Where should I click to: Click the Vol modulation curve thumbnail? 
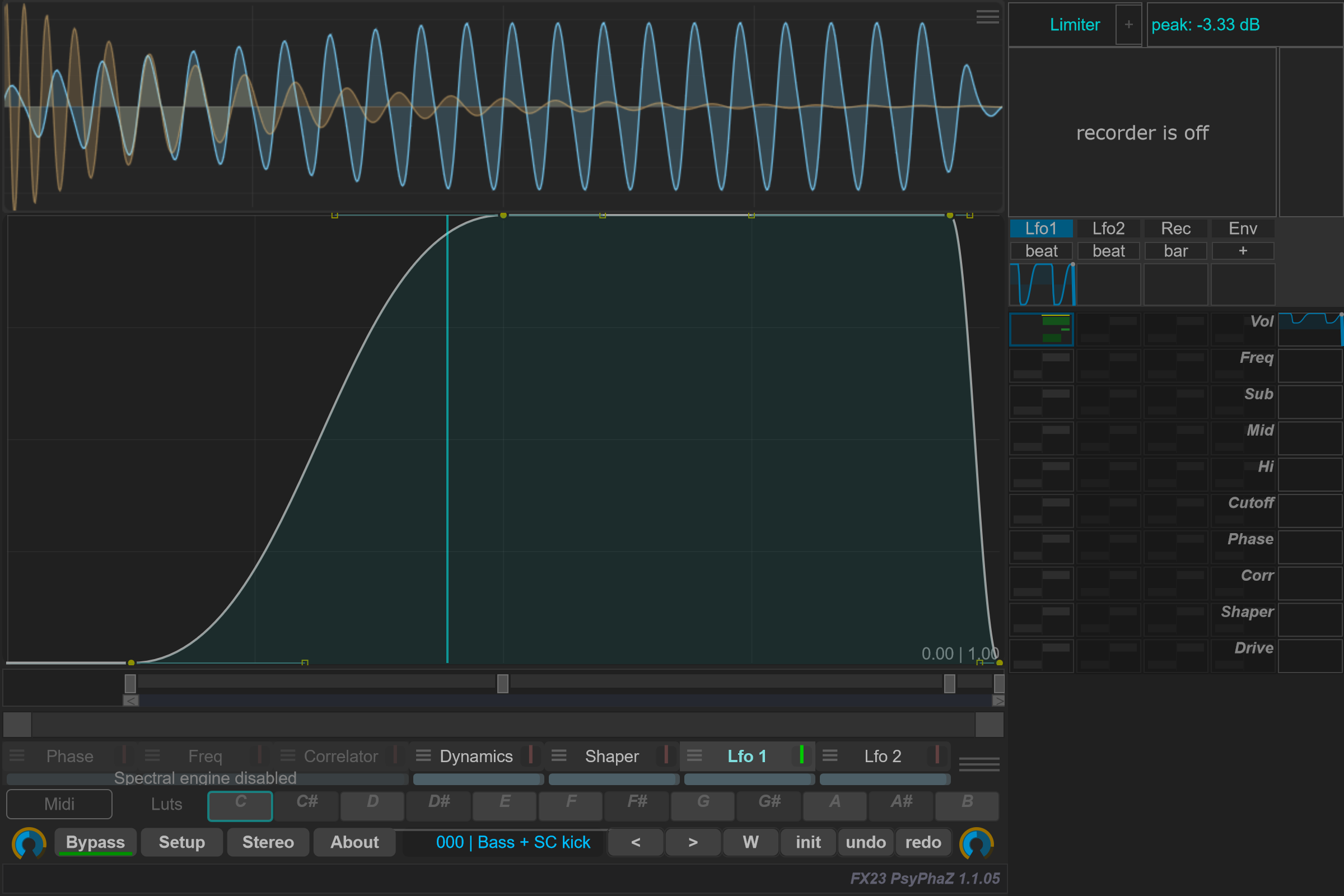pyautogui.click(x=1310, y=329)
